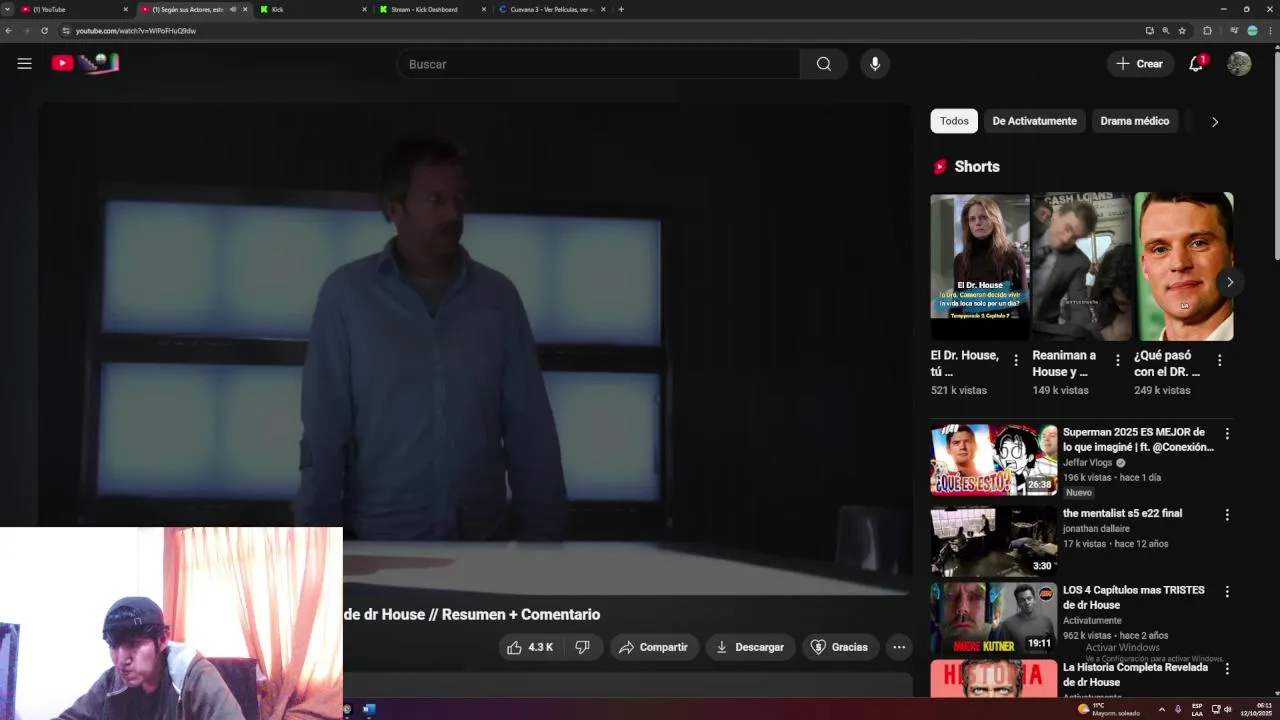The height and width of the screenshot is (720, 1280).
Task: Open the 'El Dr. House' short thumbnail
Action: point(980,267)
